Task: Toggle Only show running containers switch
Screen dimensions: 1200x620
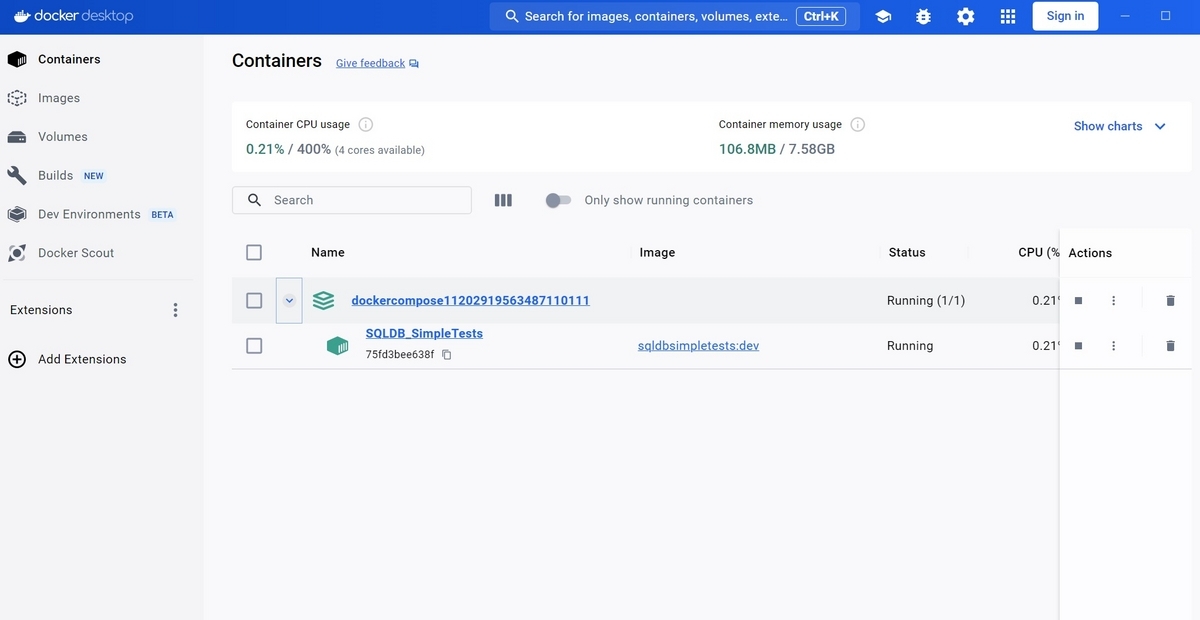Action: (x=558, y=200)
